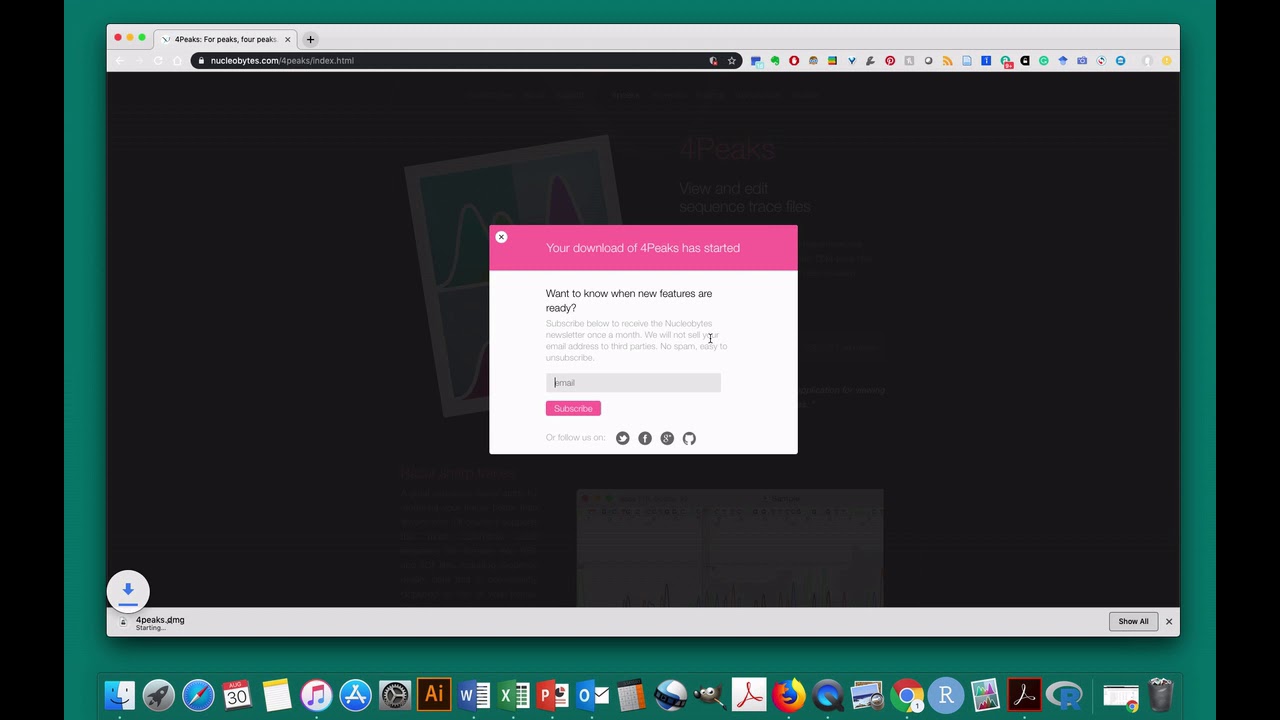Bookmark this page with the star icon
The height and width of the screenshot is (720, 1280).
click(x=732, y=61)
